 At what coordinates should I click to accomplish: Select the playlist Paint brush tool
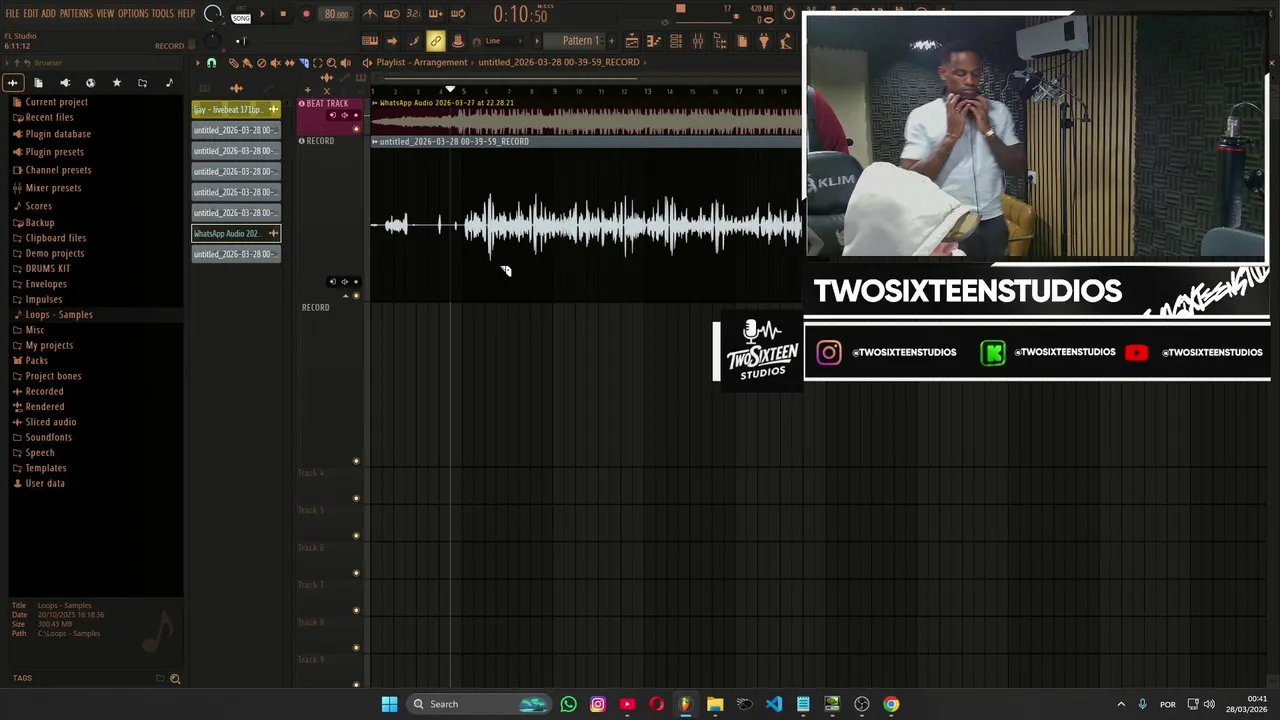[x=247, y=63]
